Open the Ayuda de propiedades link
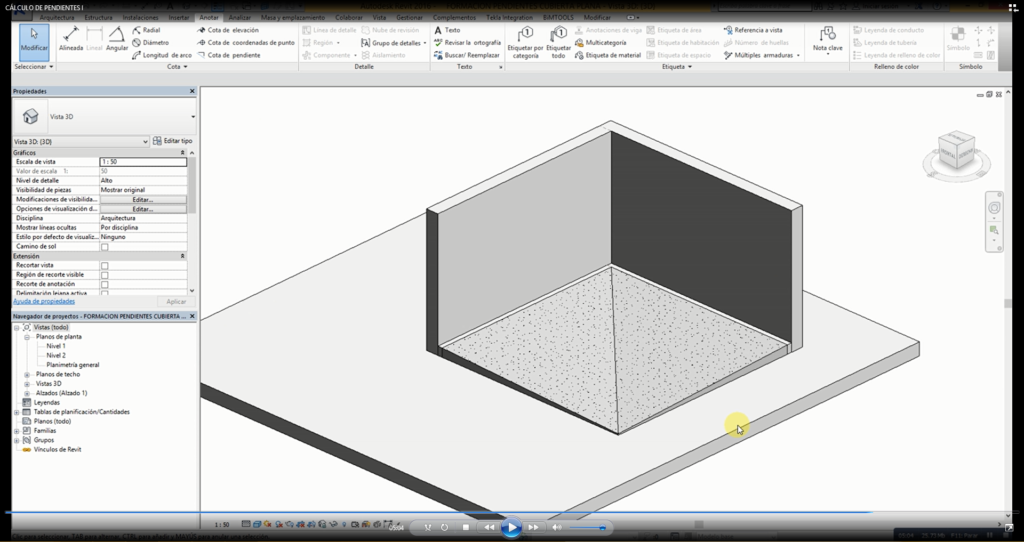 (44, 300)
